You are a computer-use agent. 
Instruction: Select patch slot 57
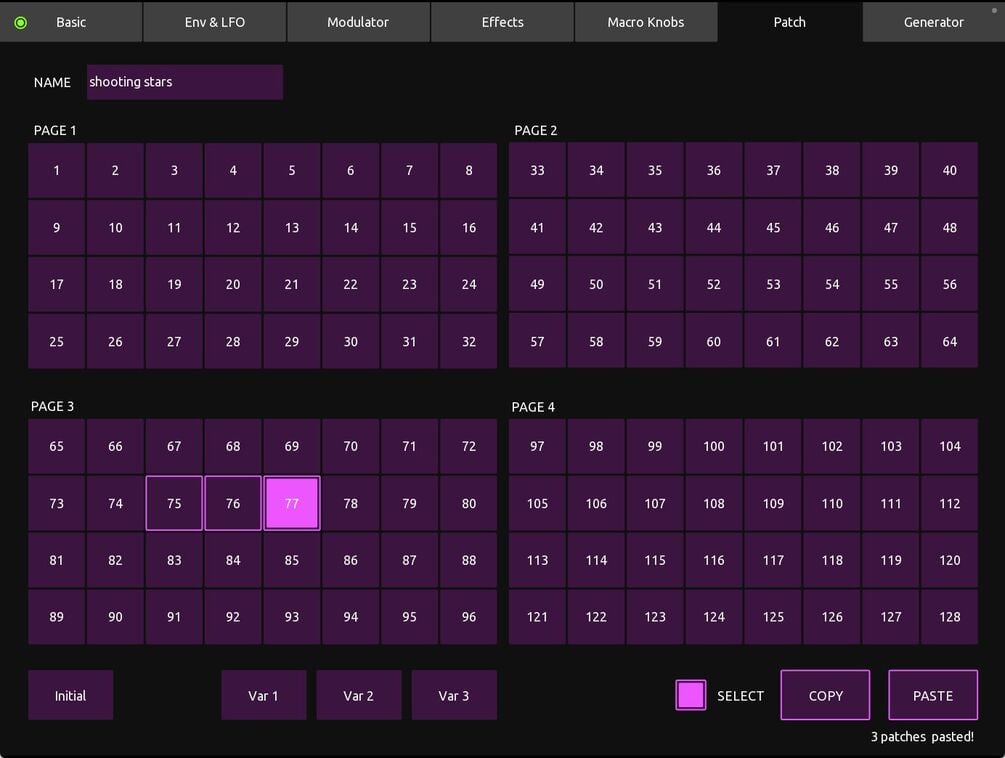coord(537,342)
